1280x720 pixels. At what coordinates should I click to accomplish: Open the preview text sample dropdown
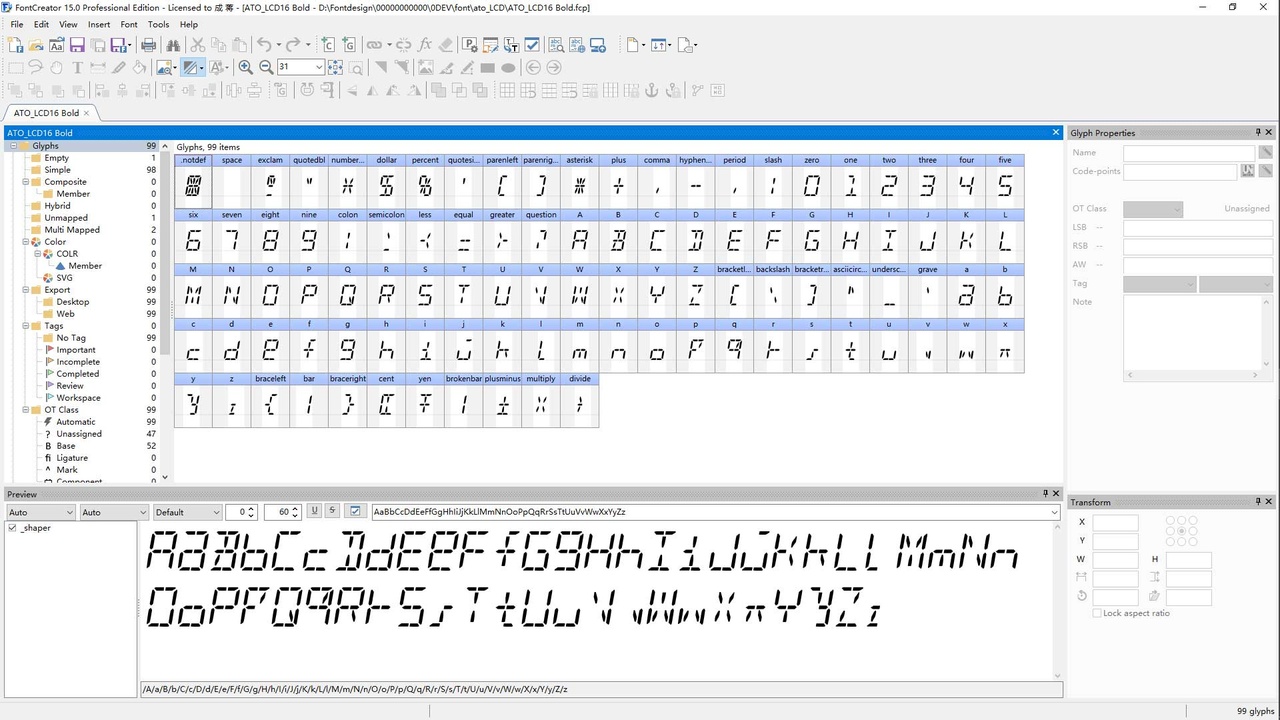1053,512
